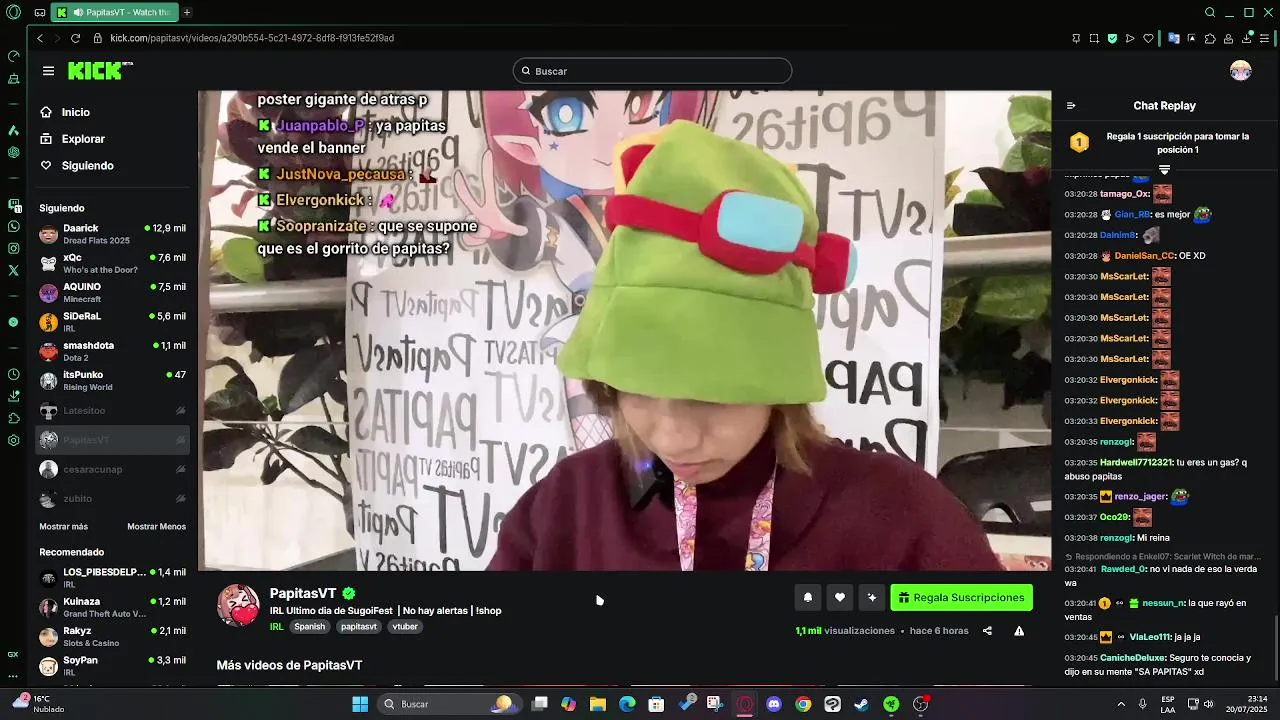Image resolution: width=1280 pixels, height=720 pixels.
Task: Click the pin icon in address bar
Action: (1076, 38)
